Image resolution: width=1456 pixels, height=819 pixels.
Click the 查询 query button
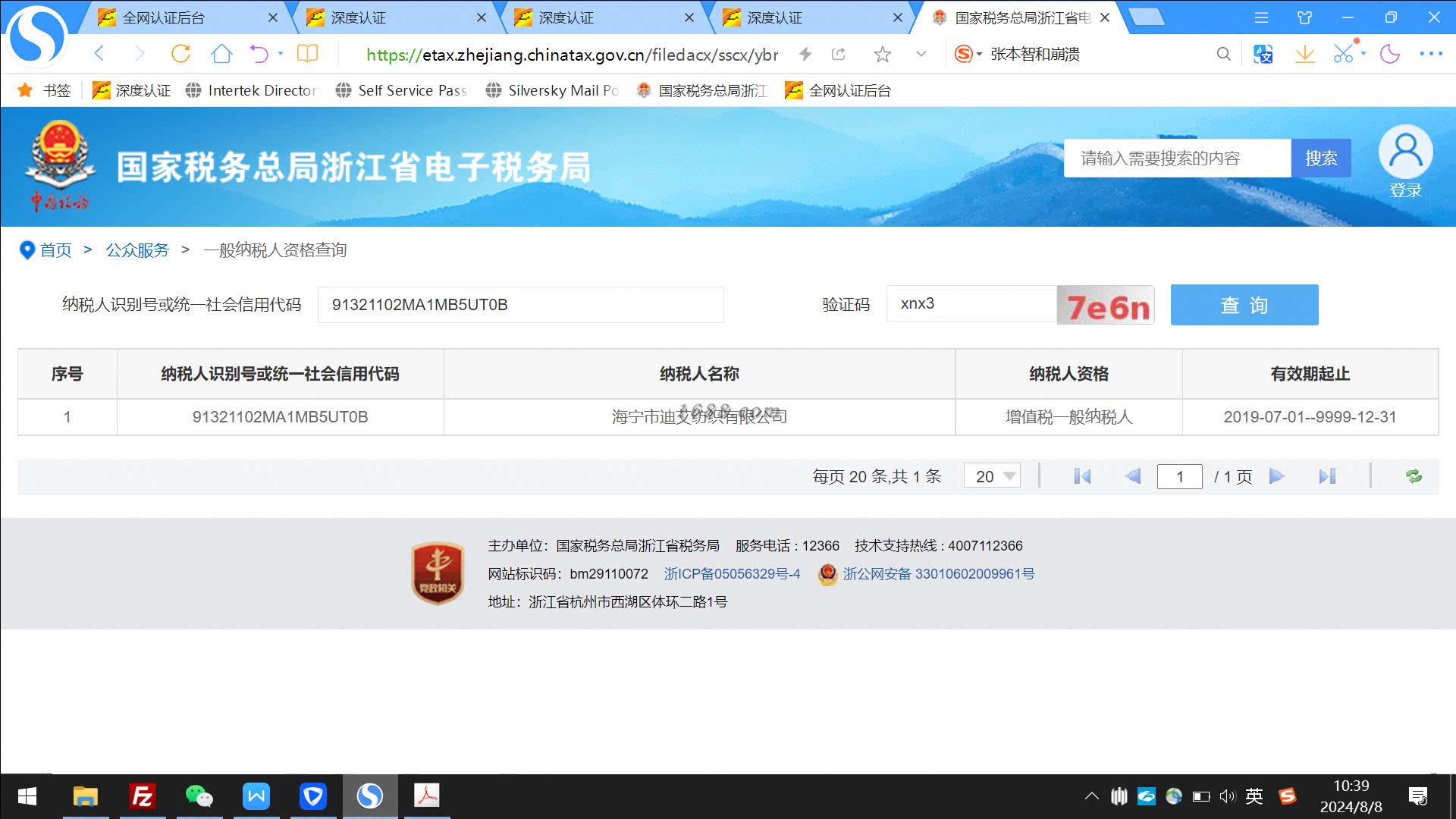coord(1244,305)
